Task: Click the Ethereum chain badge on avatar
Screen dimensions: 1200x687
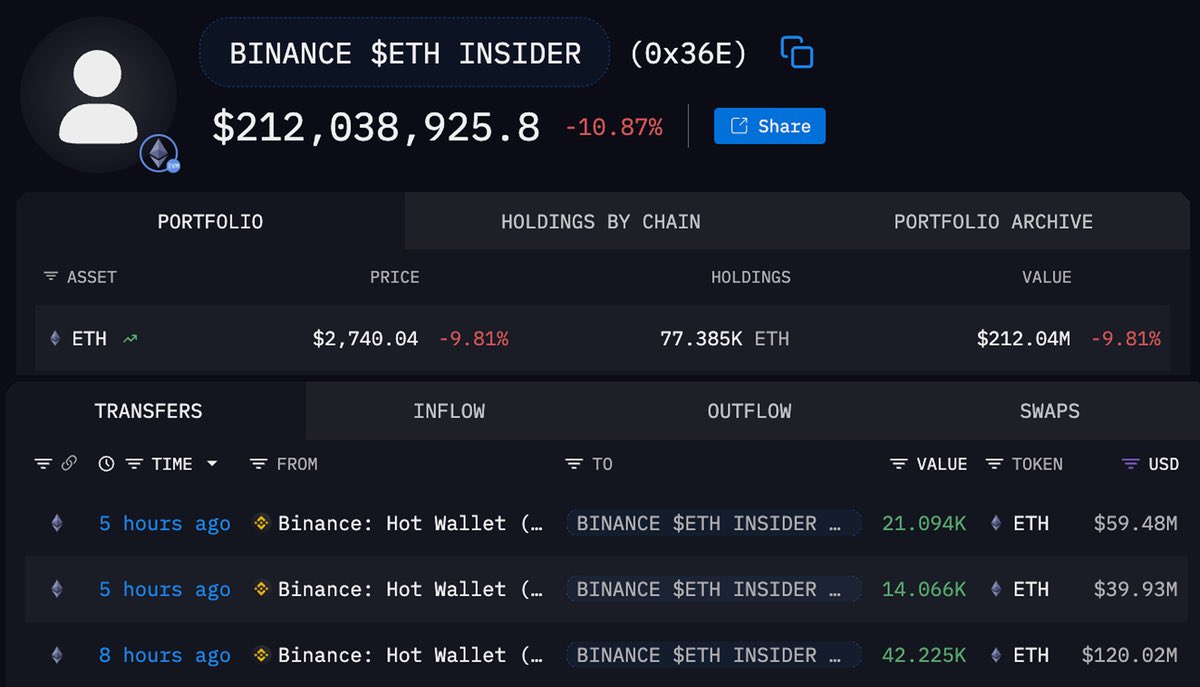Action: [x=158, y=154]
